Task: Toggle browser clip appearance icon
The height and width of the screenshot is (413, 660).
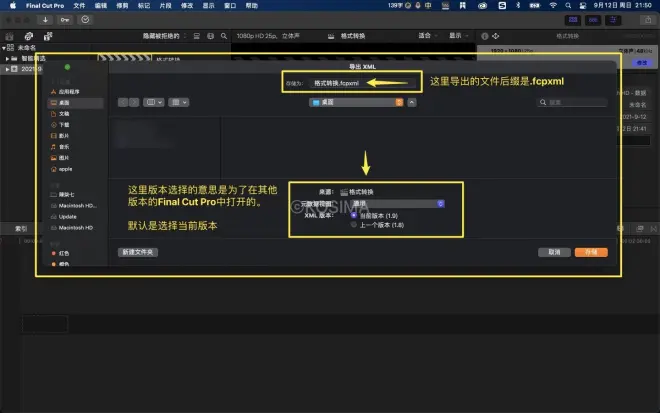Action: (197, 36)
